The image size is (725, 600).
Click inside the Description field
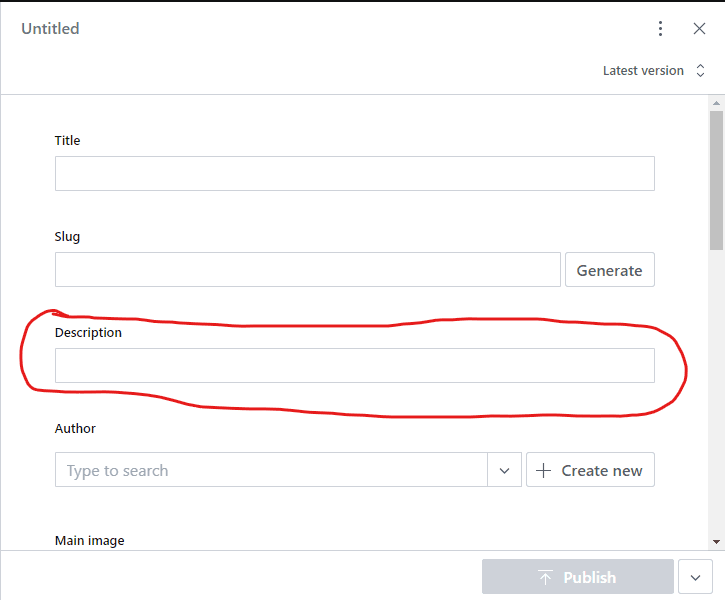[354, 366]
